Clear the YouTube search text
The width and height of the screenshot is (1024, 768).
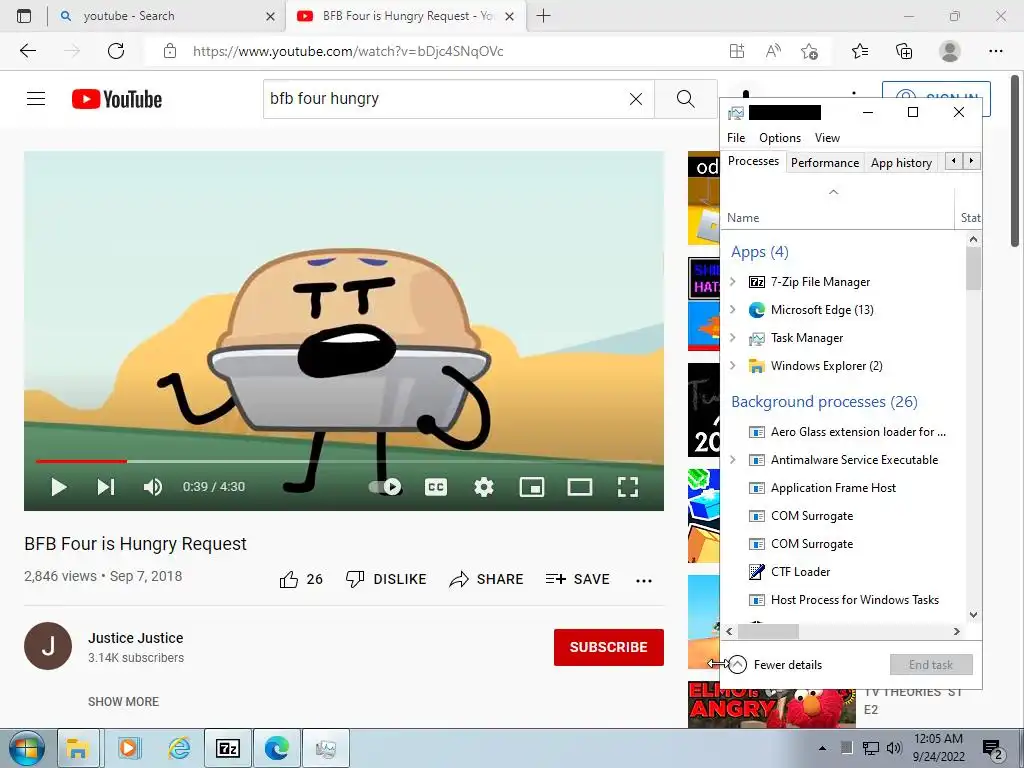click(x=635, y=99)
